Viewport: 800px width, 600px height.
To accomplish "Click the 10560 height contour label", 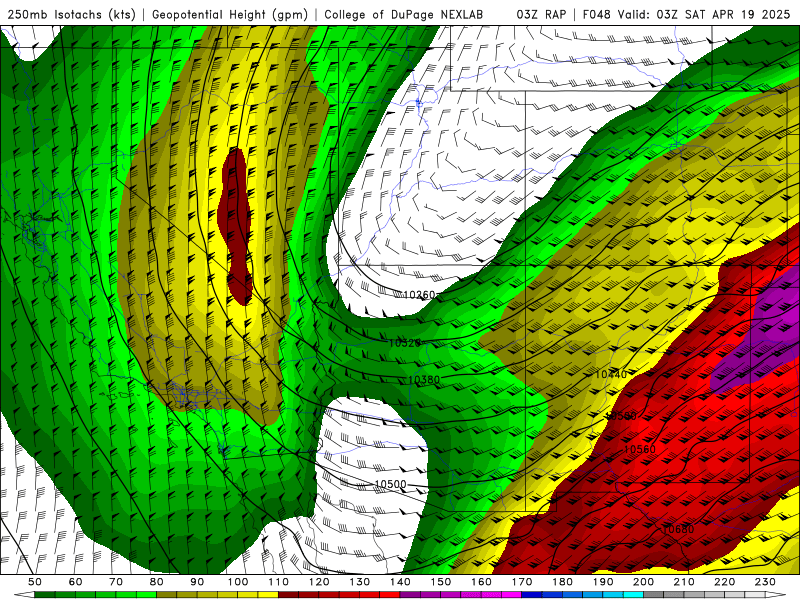I will pos(640,449).
